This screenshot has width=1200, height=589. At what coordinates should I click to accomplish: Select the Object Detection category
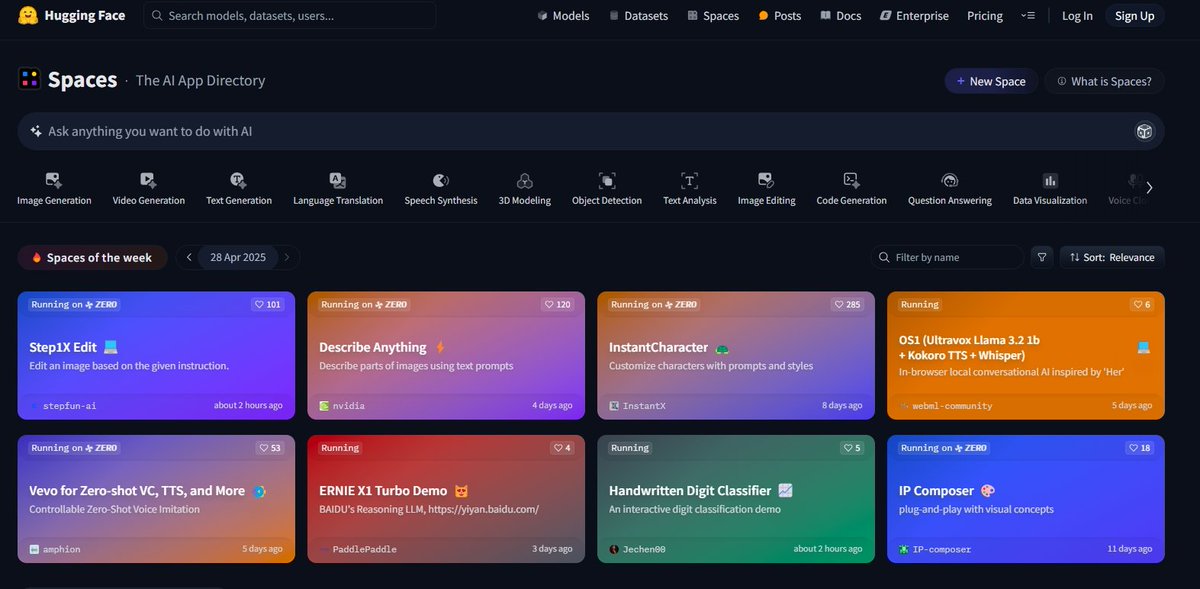[607, 188]
